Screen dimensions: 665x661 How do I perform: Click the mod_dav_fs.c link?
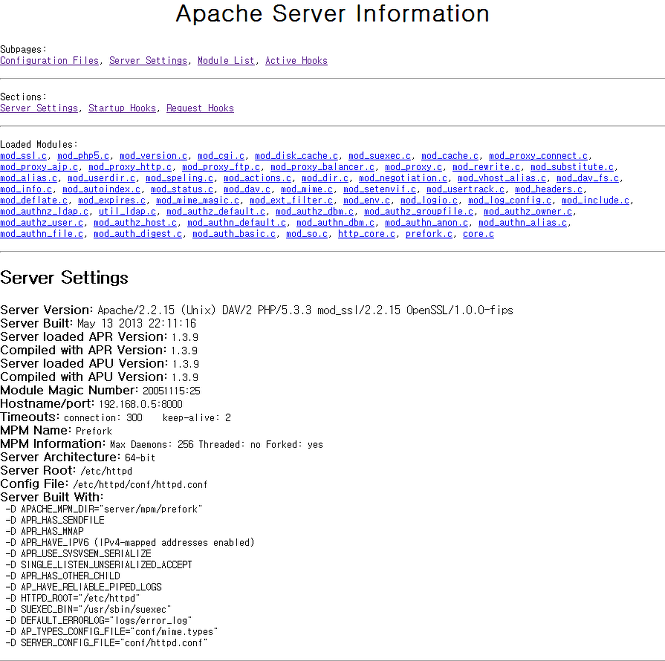tap(587, 178)
